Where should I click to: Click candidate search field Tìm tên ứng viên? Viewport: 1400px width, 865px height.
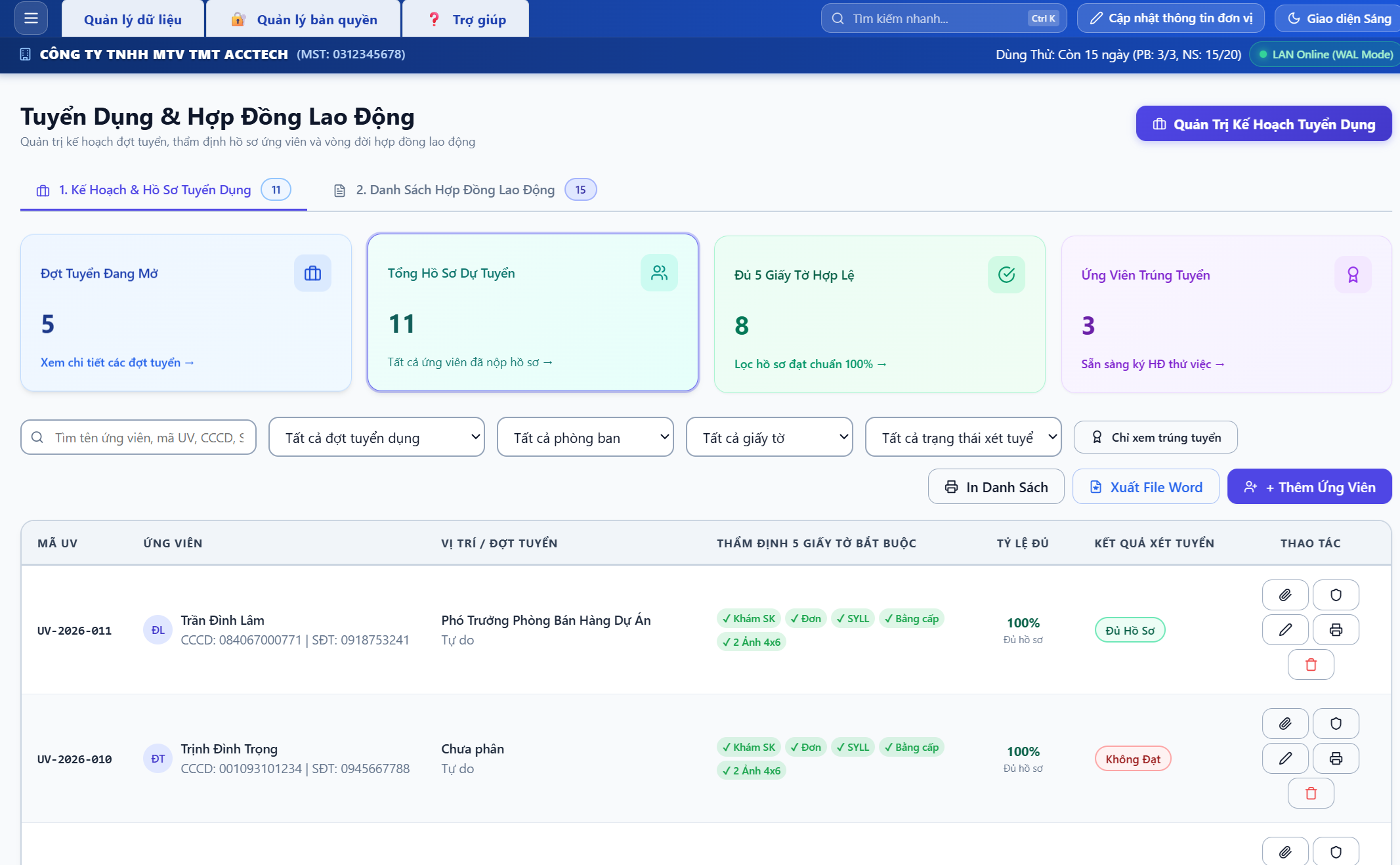point(138,437)
